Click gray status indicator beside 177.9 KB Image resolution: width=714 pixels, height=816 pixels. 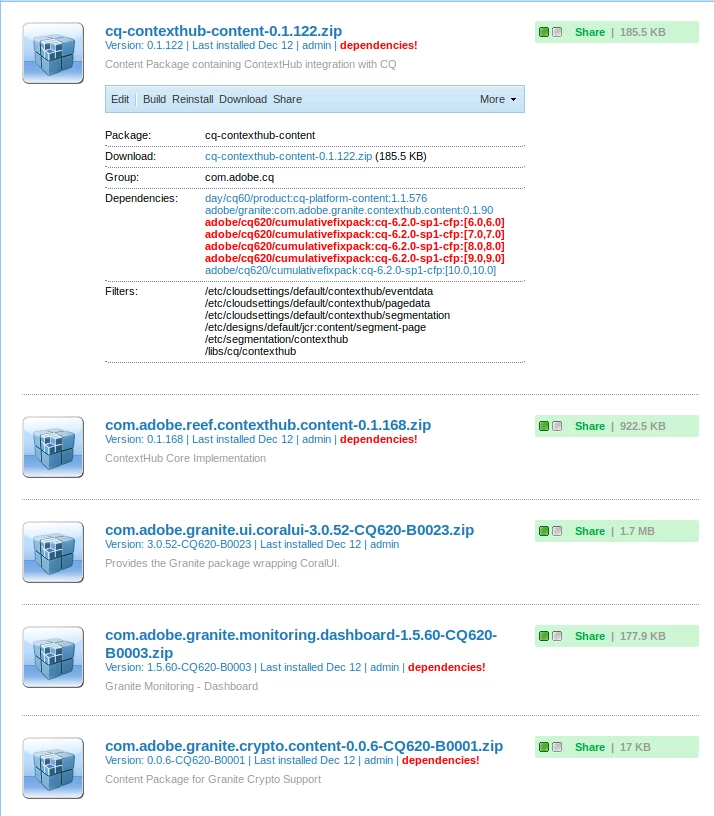(x=557, y=636)
